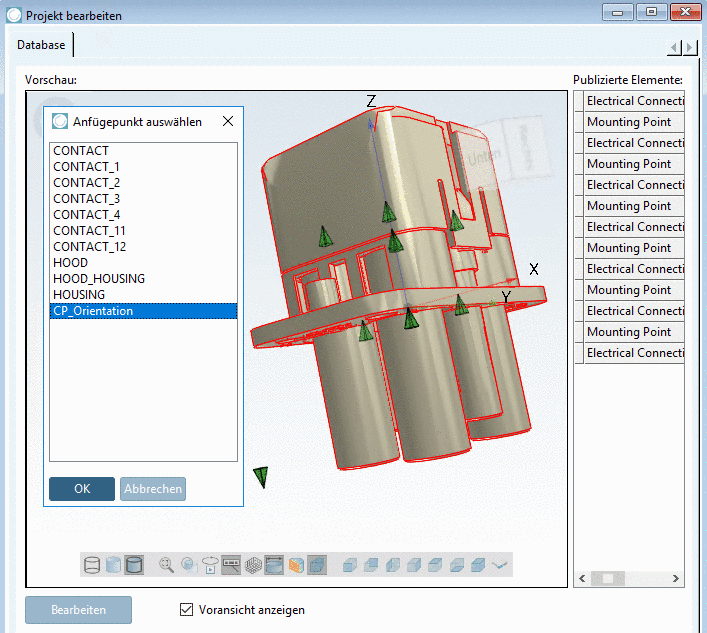The width and height of the screenshot is (707, 633).
Task: Click the row header of the first published element
Action: (579, 101)
